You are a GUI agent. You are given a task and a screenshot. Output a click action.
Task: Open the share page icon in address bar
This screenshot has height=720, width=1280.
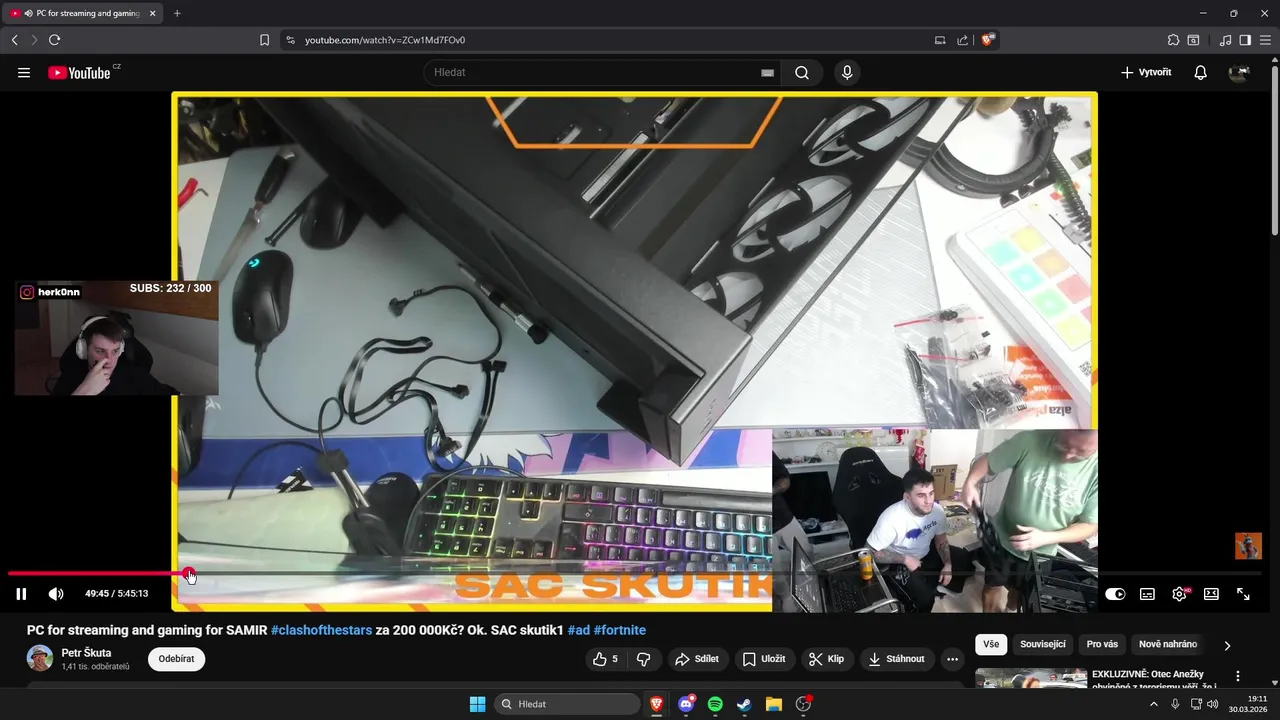click(962, 40)
